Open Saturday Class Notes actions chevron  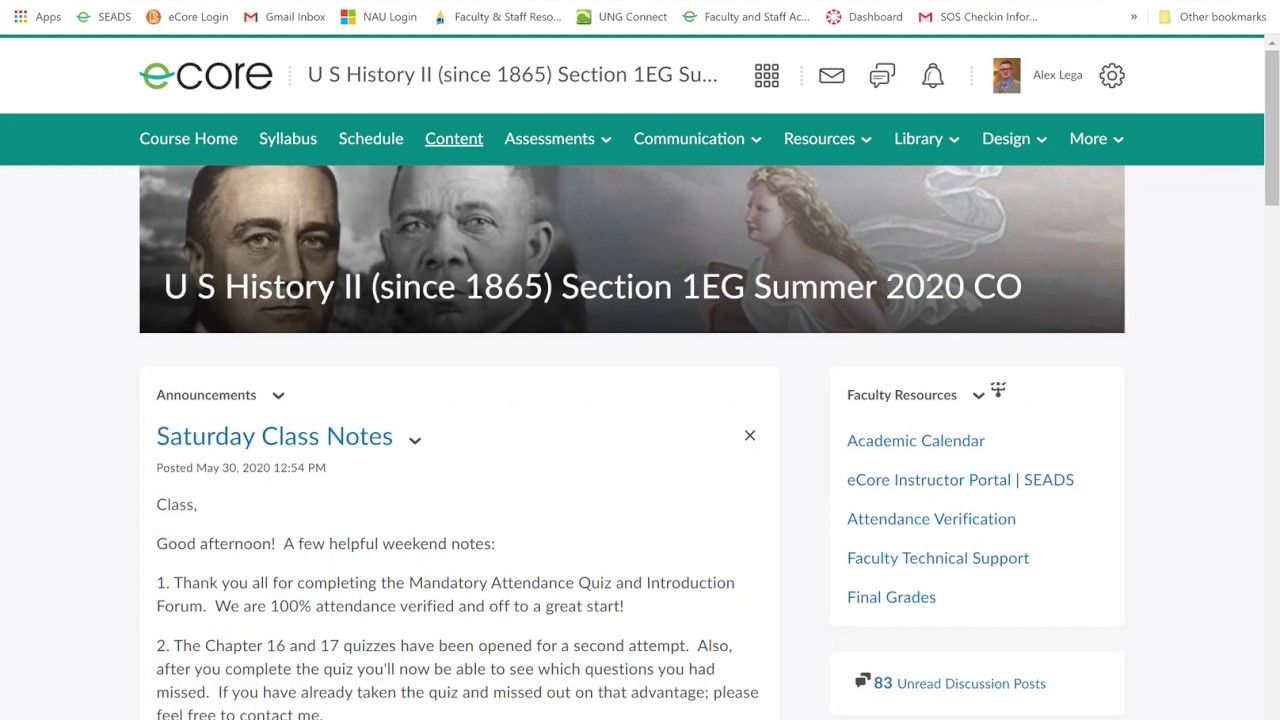pyautogui.click(x=415, y=440)
